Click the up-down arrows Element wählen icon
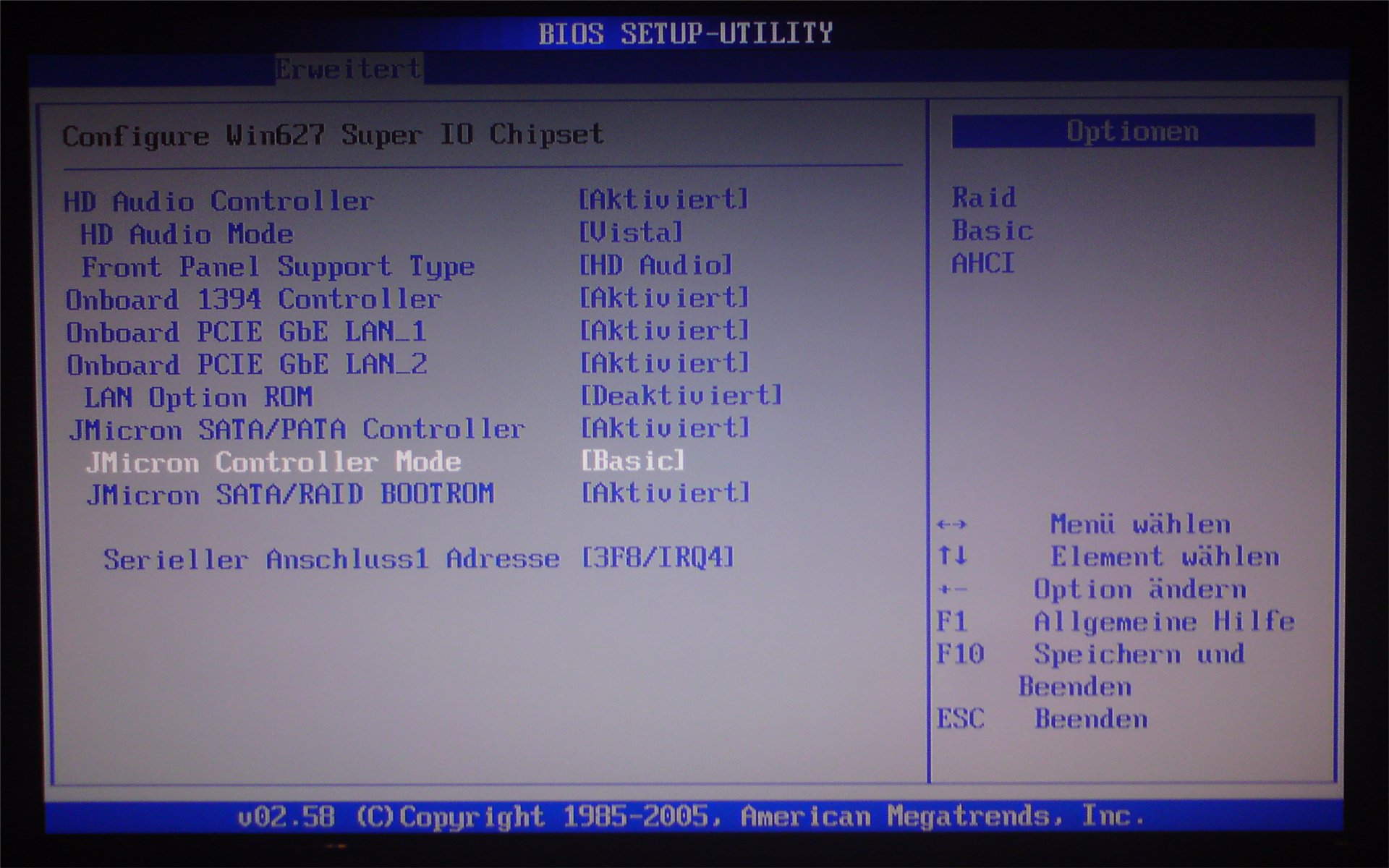This screenshot has width=1389, height=868. pyautogui.click(x=951, y=556)
